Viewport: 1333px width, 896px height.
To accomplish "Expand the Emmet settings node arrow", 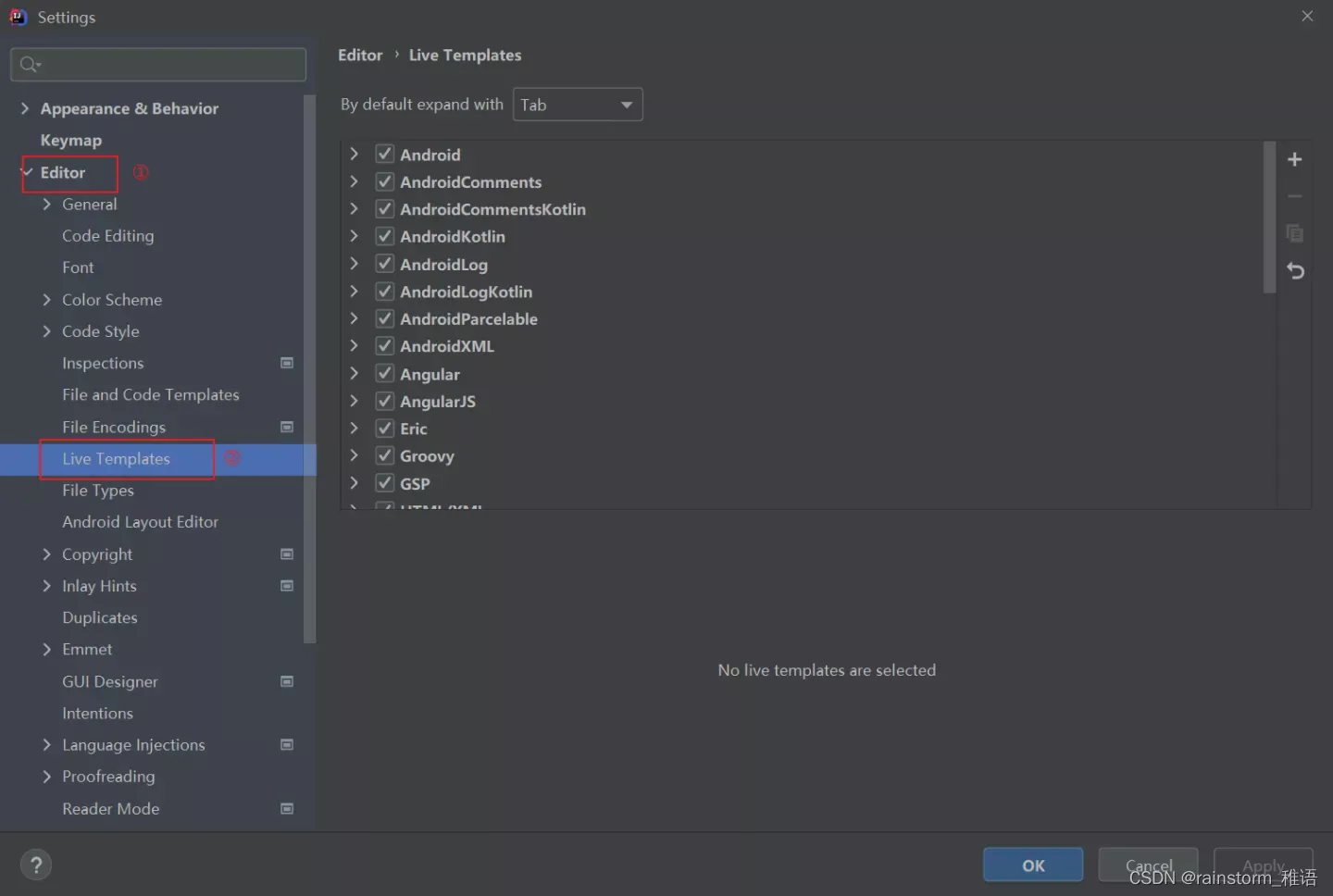I will (x=46, y=649).
